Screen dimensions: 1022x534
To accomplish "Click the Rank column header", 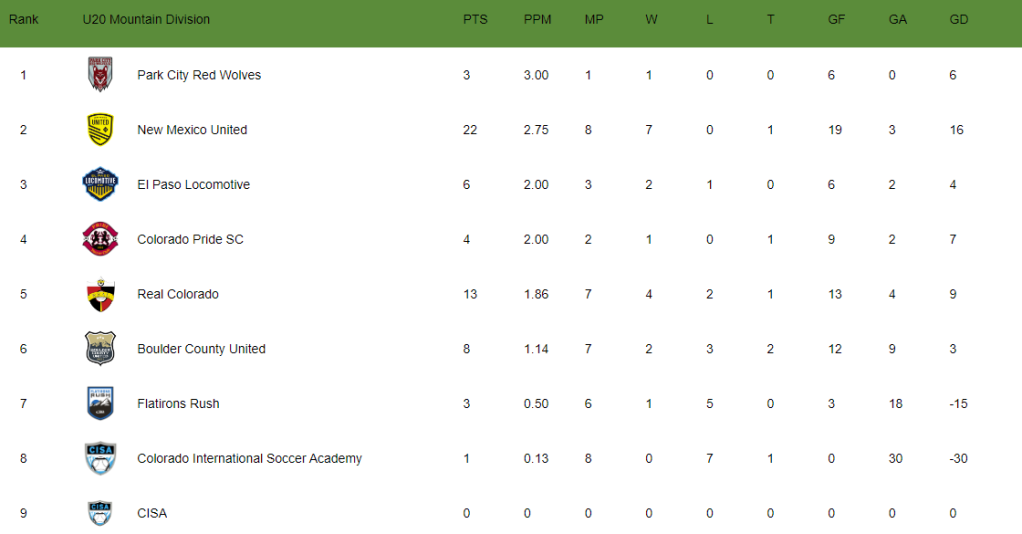I will (23, 20).
